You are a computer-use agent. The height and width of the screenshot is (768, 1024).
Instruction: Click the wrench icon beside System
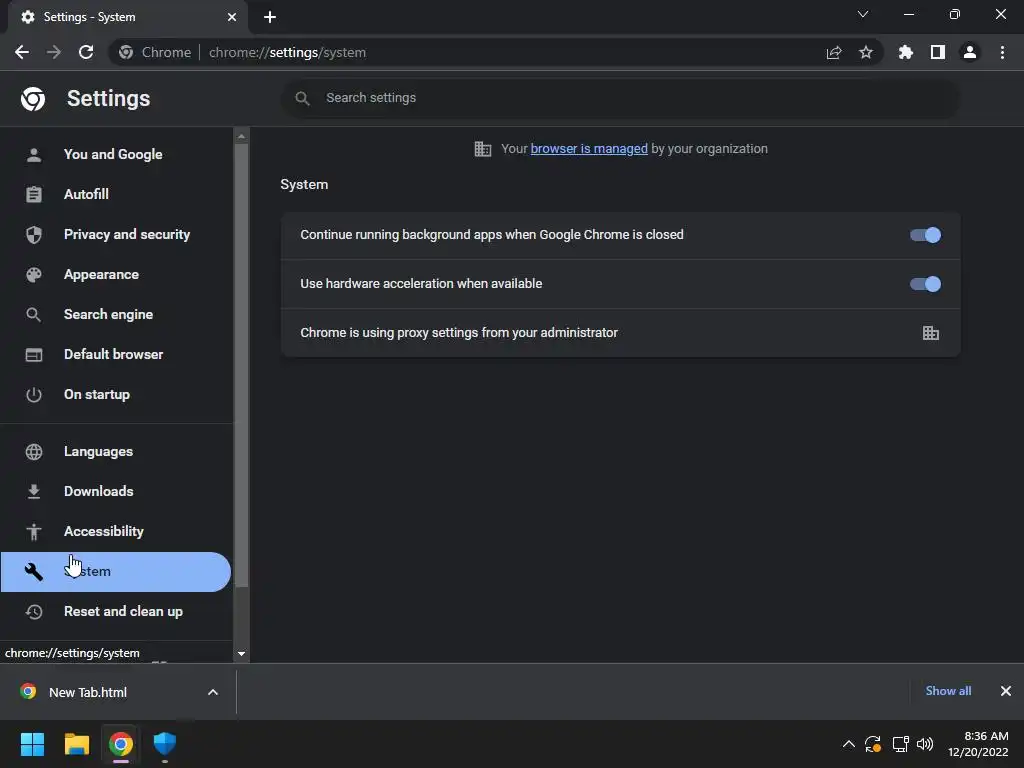point(34,572)
